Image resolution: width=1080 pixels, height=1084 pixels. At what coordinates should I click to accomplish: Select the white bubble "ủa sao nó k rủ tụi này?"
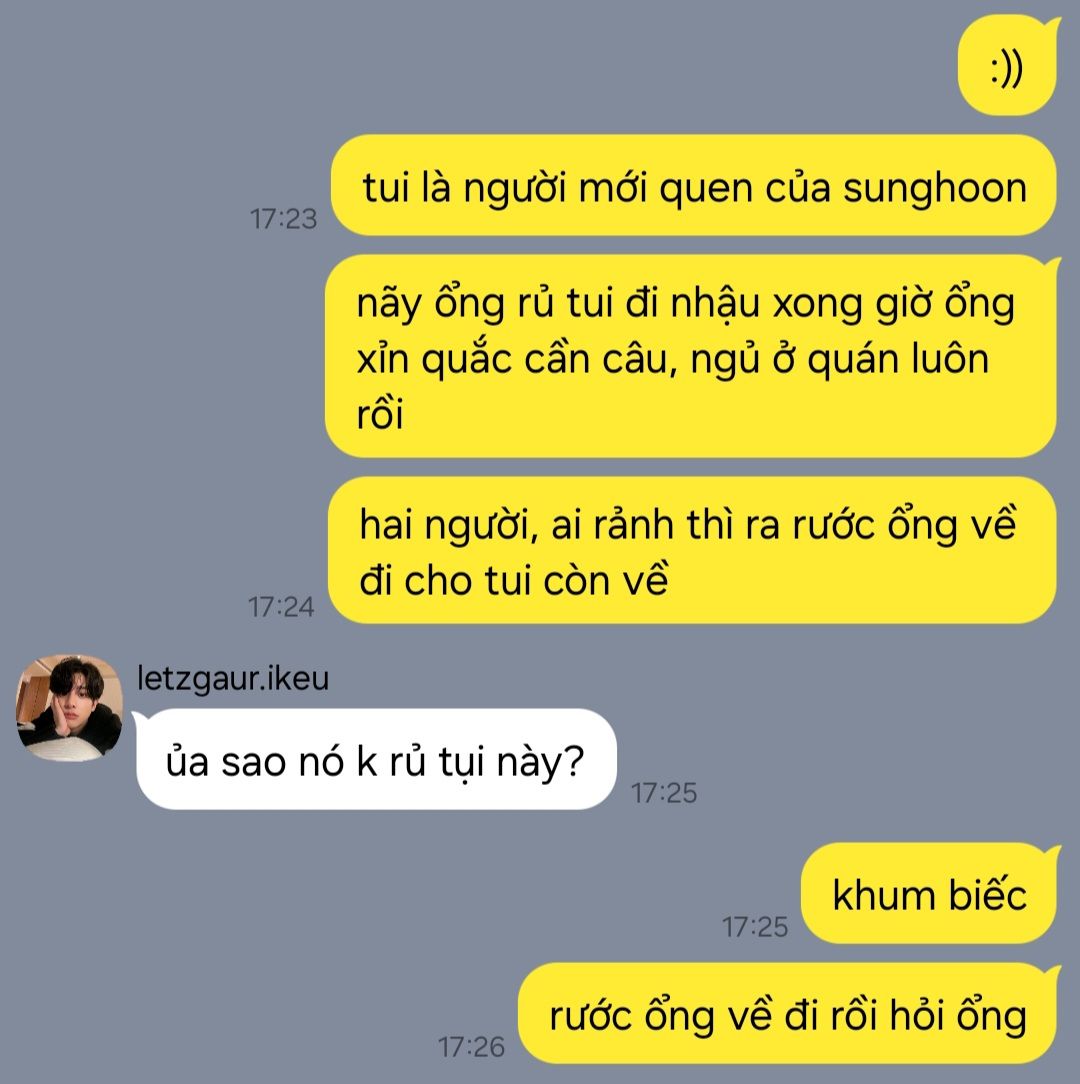[375, 760]
